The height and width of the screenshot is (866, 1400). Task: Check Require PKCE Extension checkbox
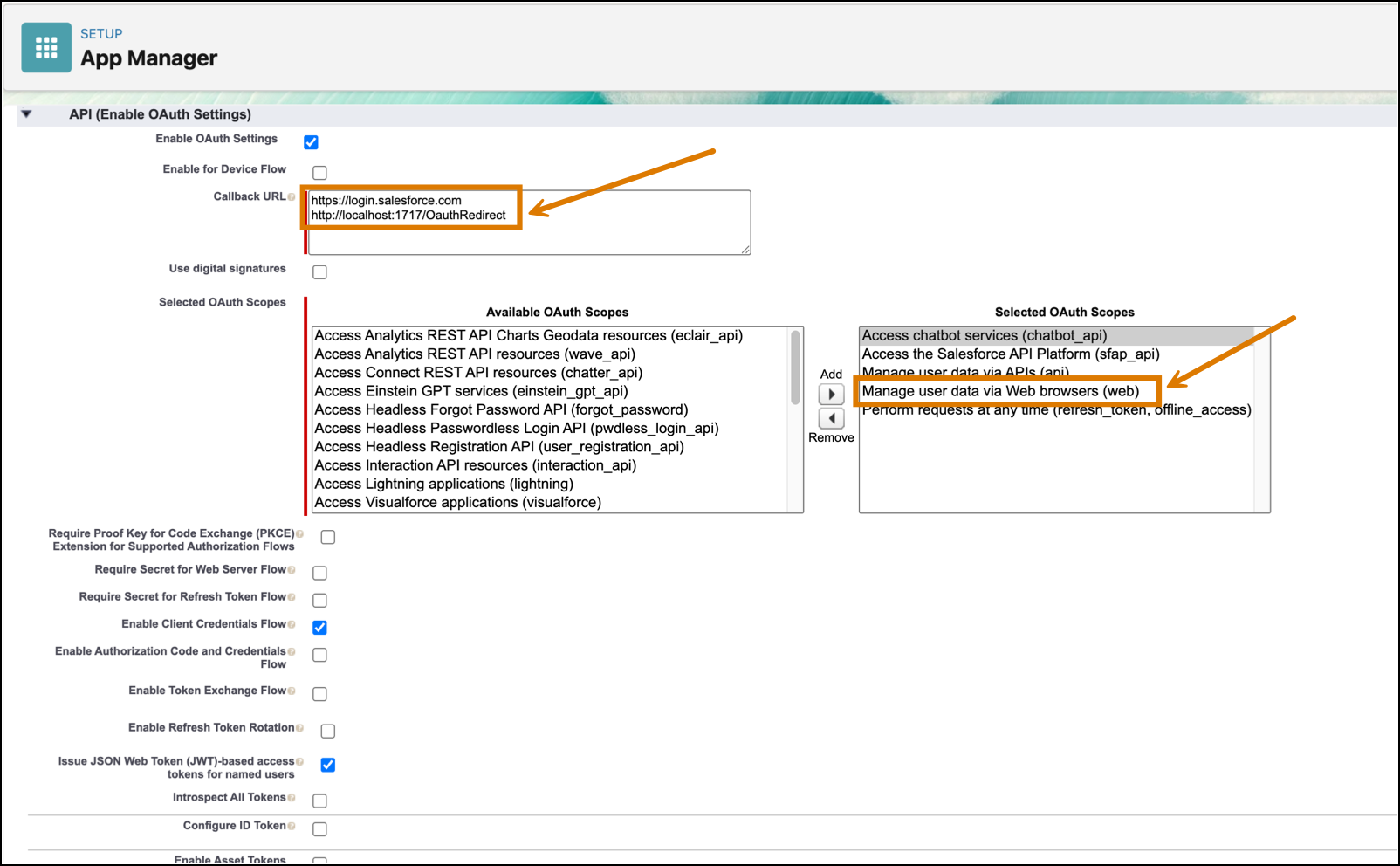(327, 537)
